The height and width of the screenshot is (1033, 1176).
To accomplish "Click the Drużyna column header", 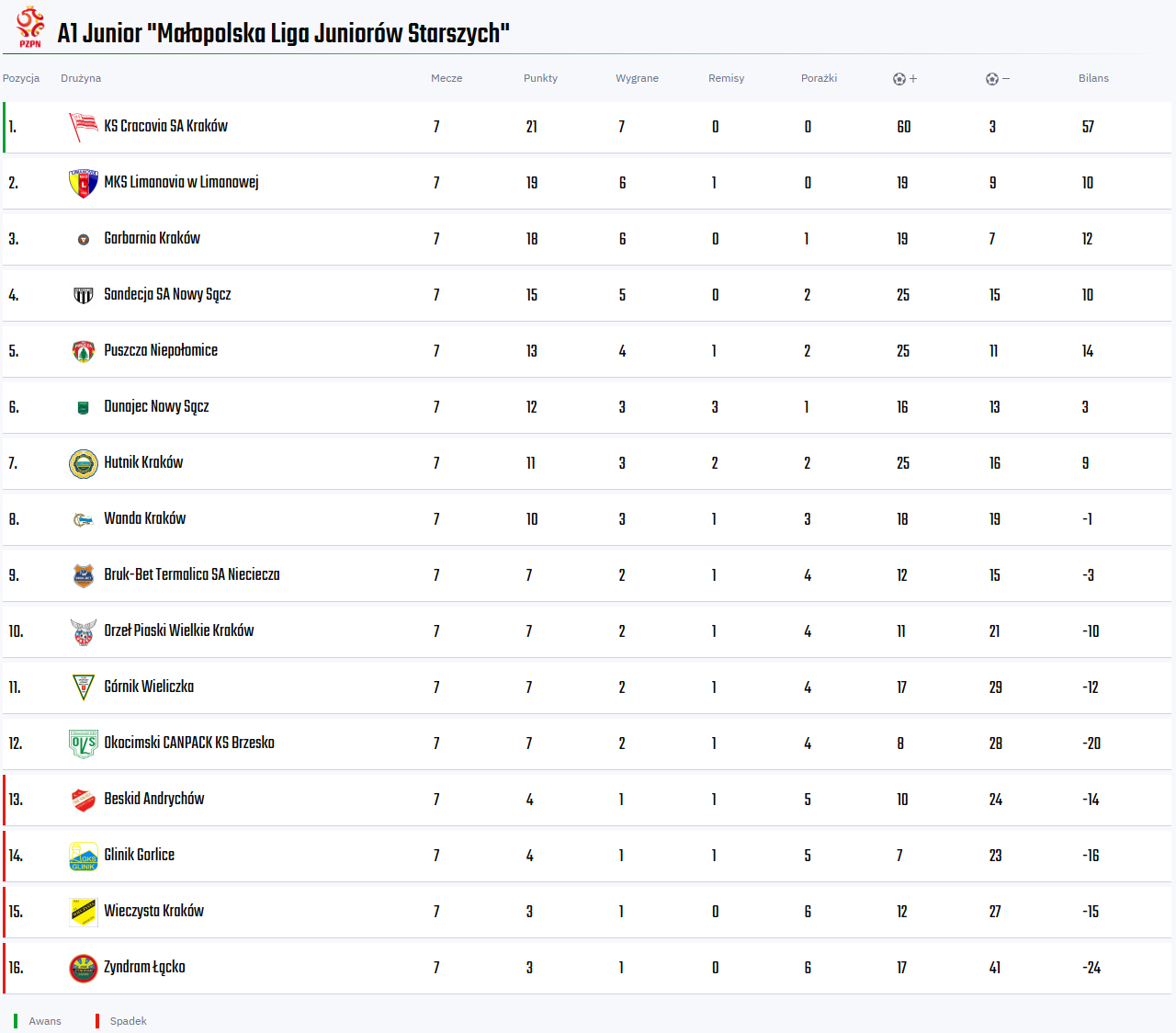I will (x=81, y=78).
